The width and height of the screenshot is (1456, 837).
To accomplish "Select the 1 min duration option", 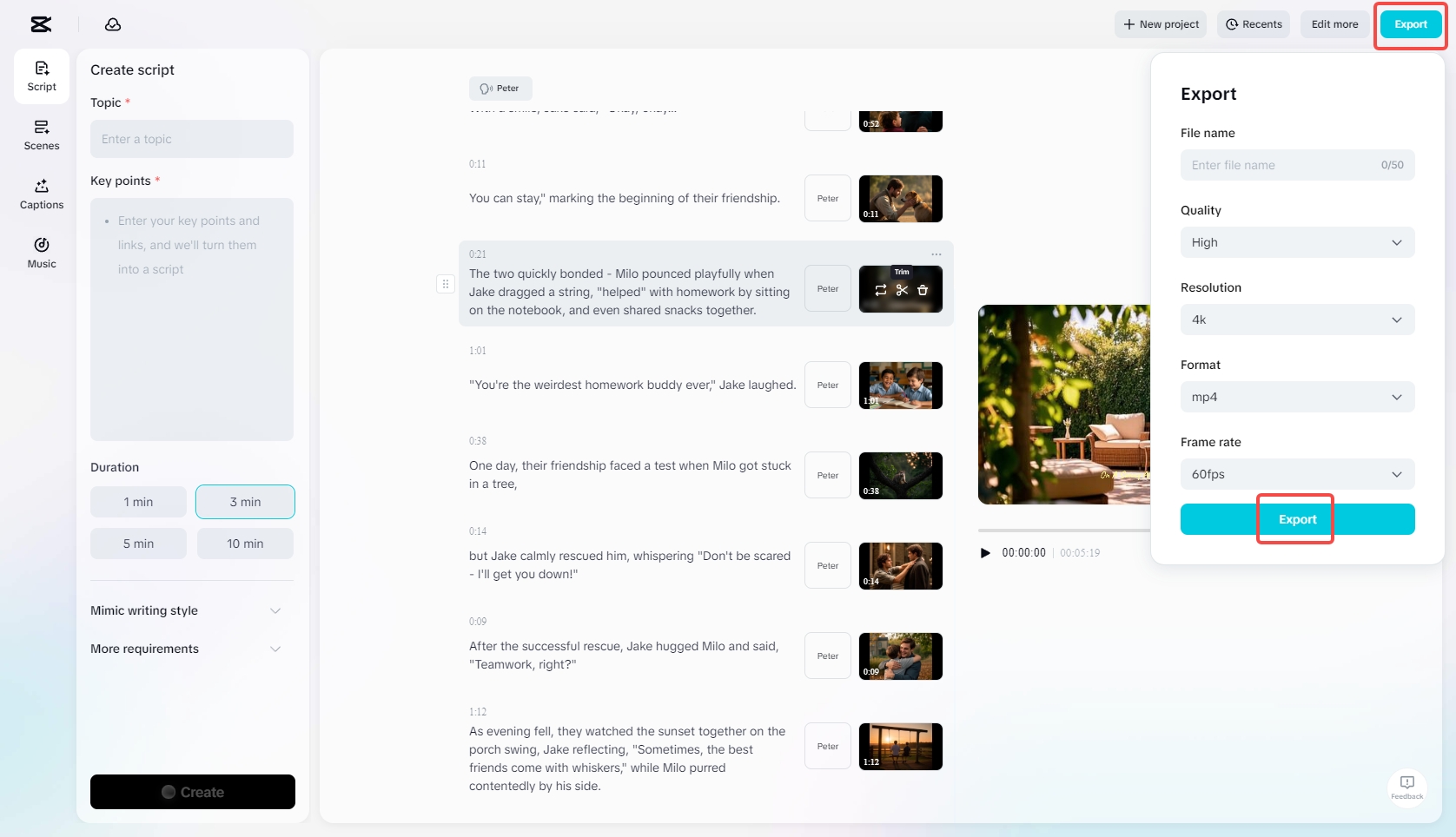I will tap(137, 502).
